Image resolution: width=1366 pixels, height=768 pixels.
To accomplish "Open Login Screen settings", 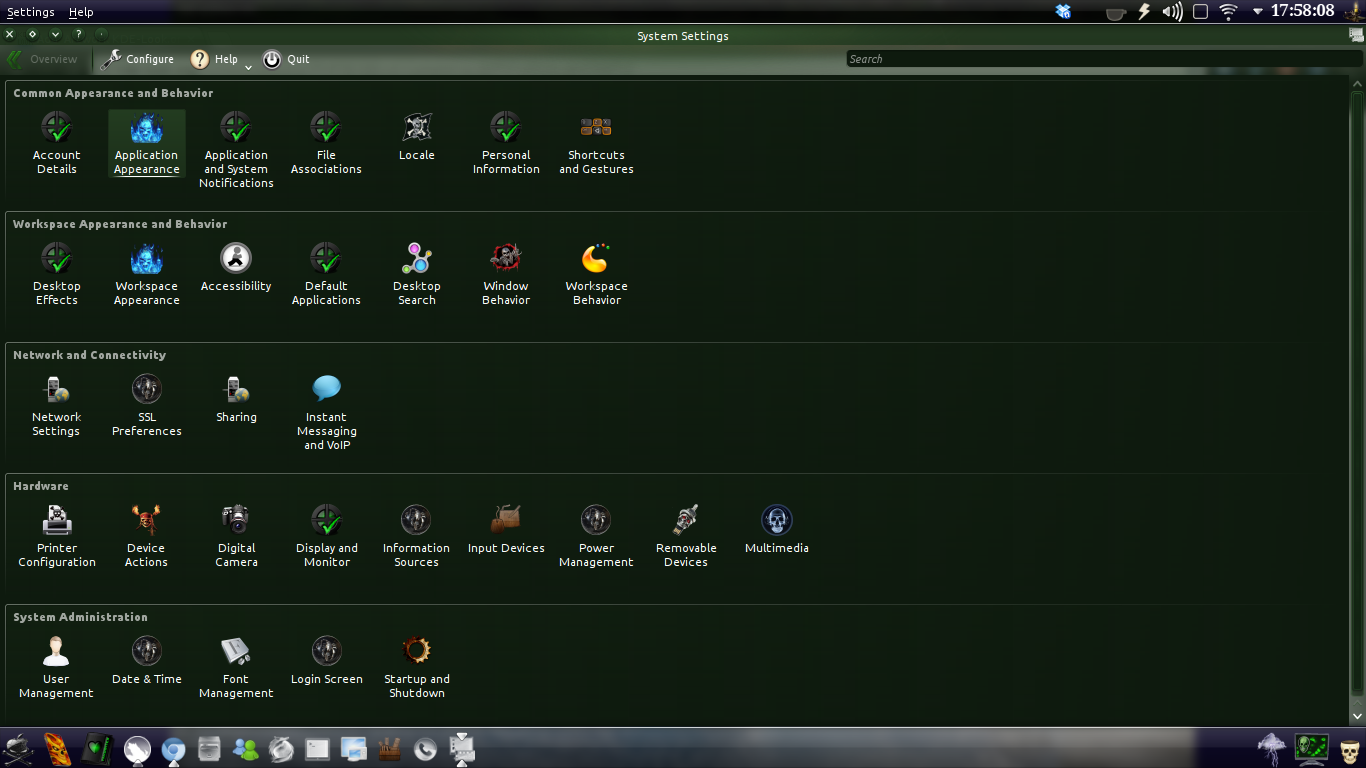I will pyautogui.click(x=326, y=661).
